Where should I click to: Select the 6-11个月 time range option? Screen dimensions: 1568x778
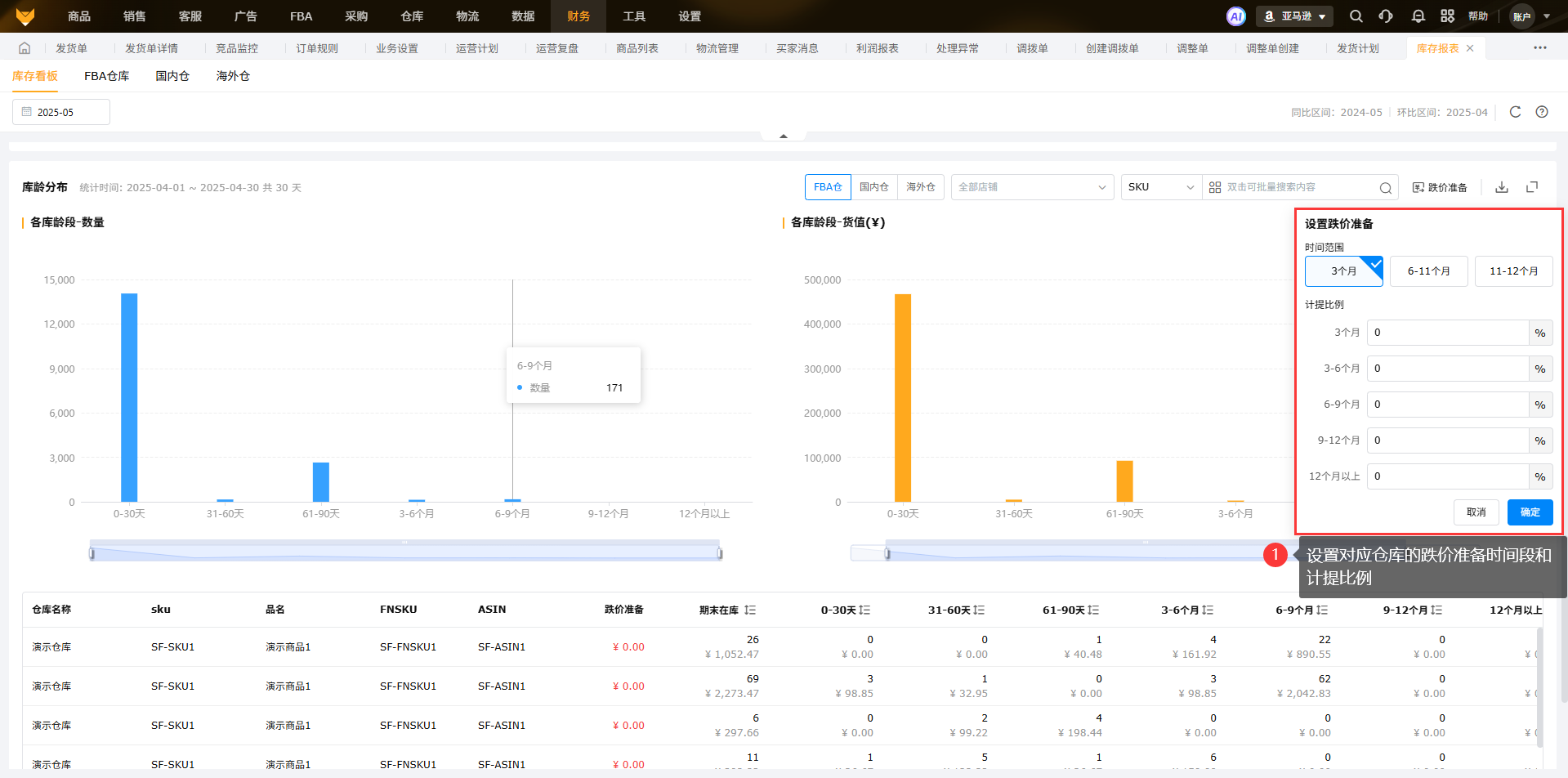[x=1428, y=271]
